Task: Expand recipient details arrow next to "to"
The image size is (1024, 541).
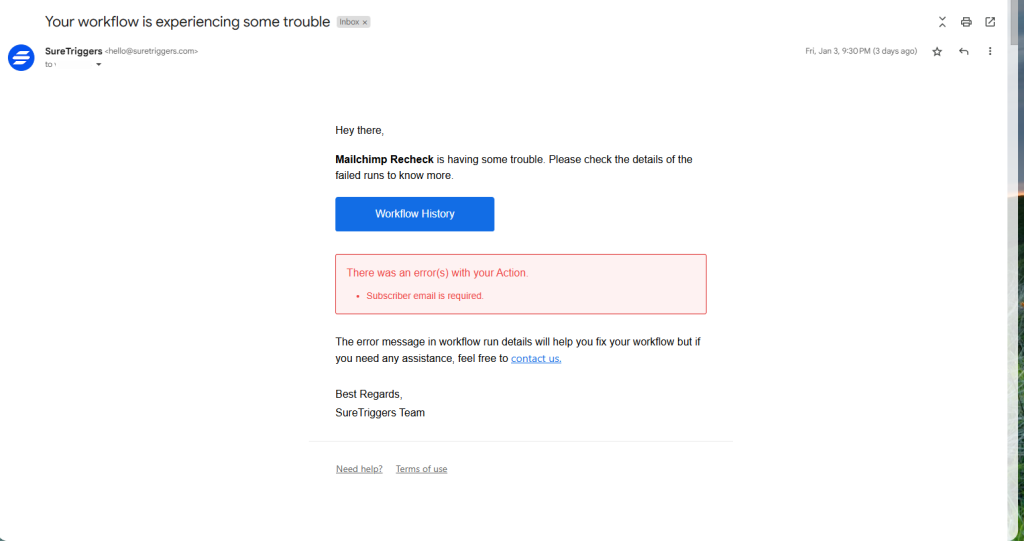Action: click(98, 64)
